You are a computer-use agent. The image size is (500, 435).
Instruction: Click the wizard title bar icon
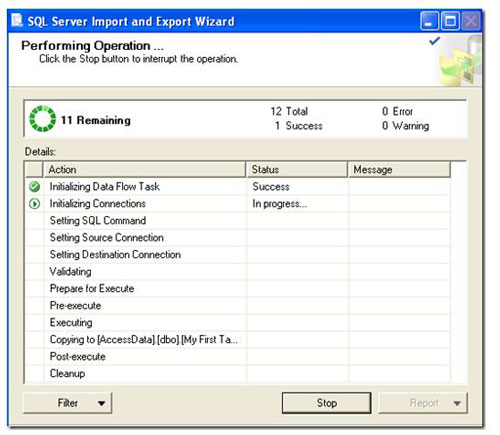(x=17, y=20)
